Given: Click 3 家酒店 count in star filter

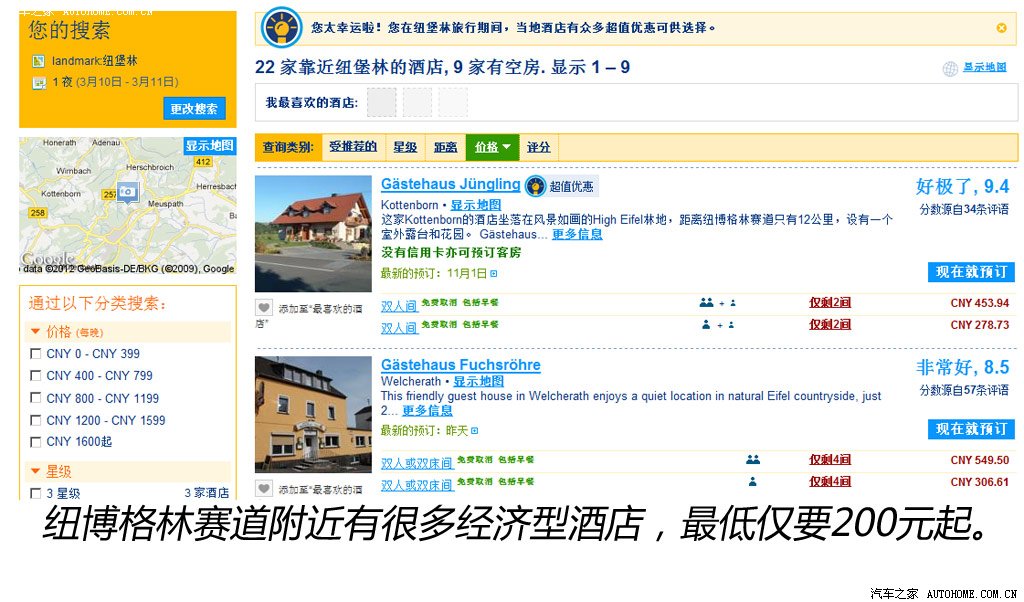Looking at the screenshot, I should point(206,493).
